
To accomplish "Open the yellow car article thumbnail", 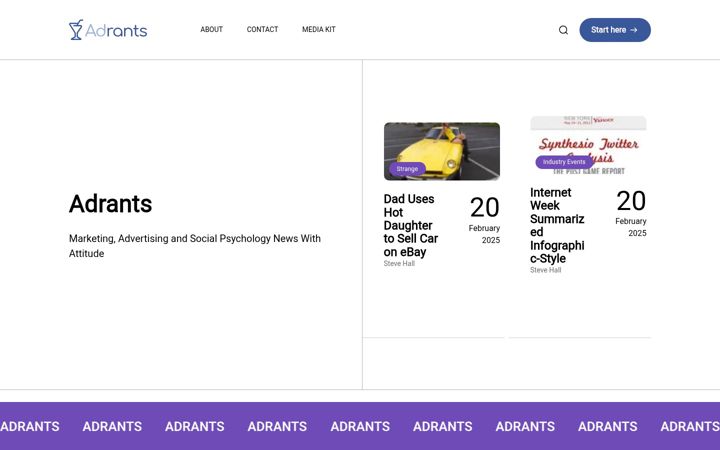I will pos(442,151).
